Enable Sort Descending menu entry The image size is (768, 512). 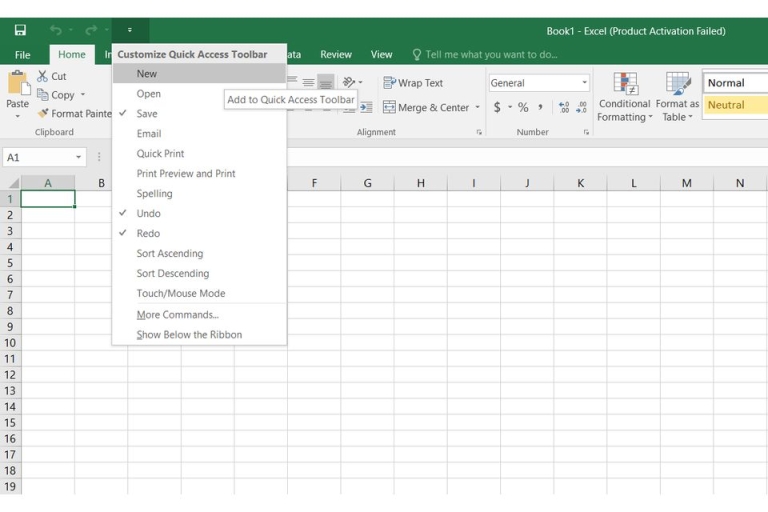199,274
